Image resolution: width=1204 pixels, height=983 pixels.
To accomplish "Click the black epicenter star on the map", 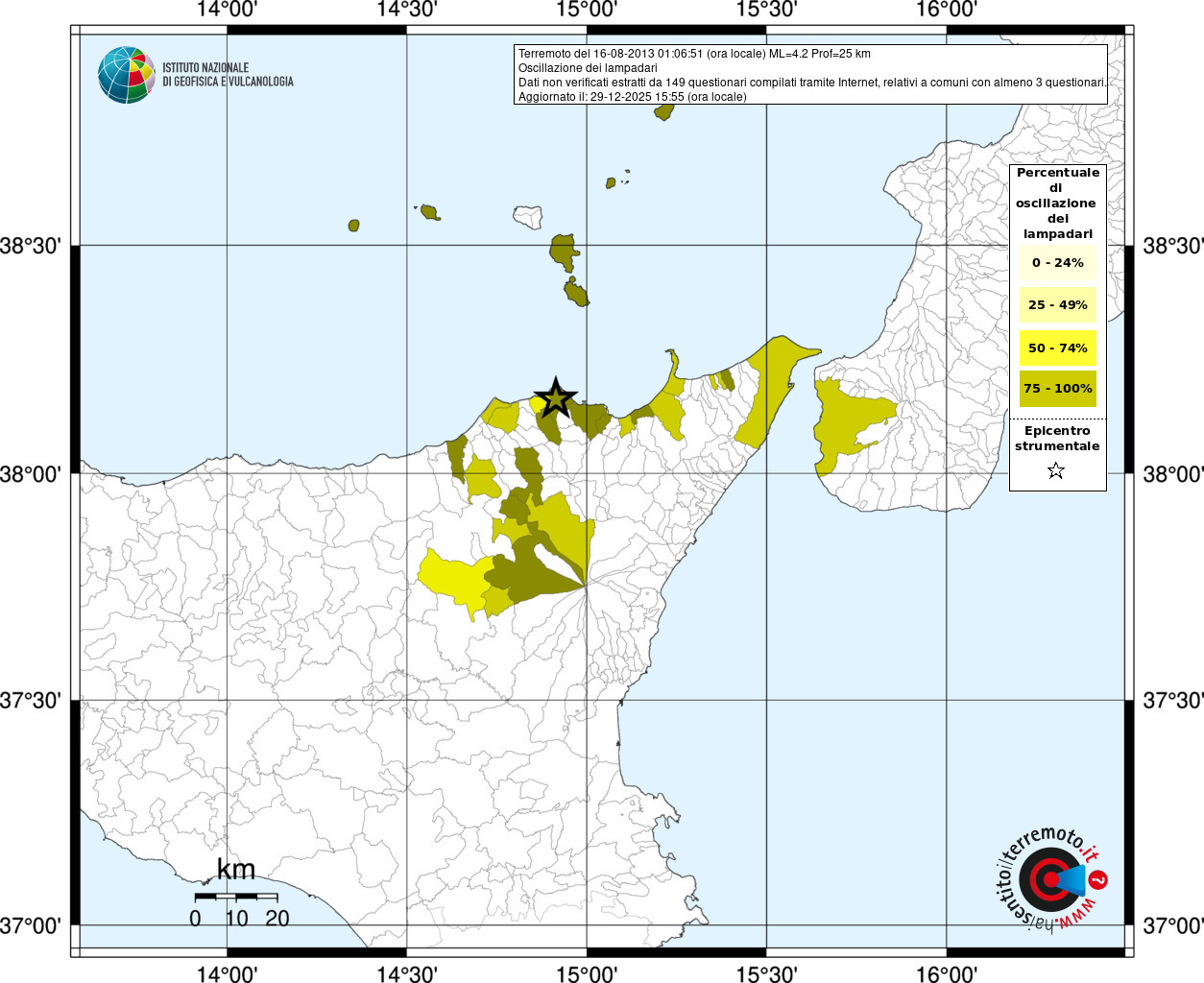I will (x=555, y=397).
